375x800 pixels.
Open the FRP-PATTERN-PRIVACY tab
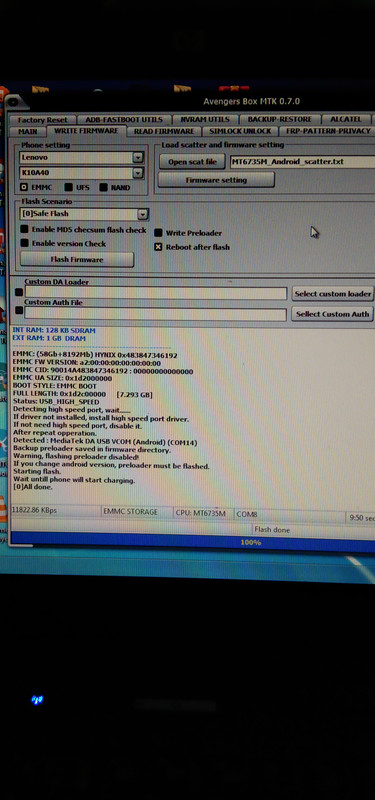[327, 131]
